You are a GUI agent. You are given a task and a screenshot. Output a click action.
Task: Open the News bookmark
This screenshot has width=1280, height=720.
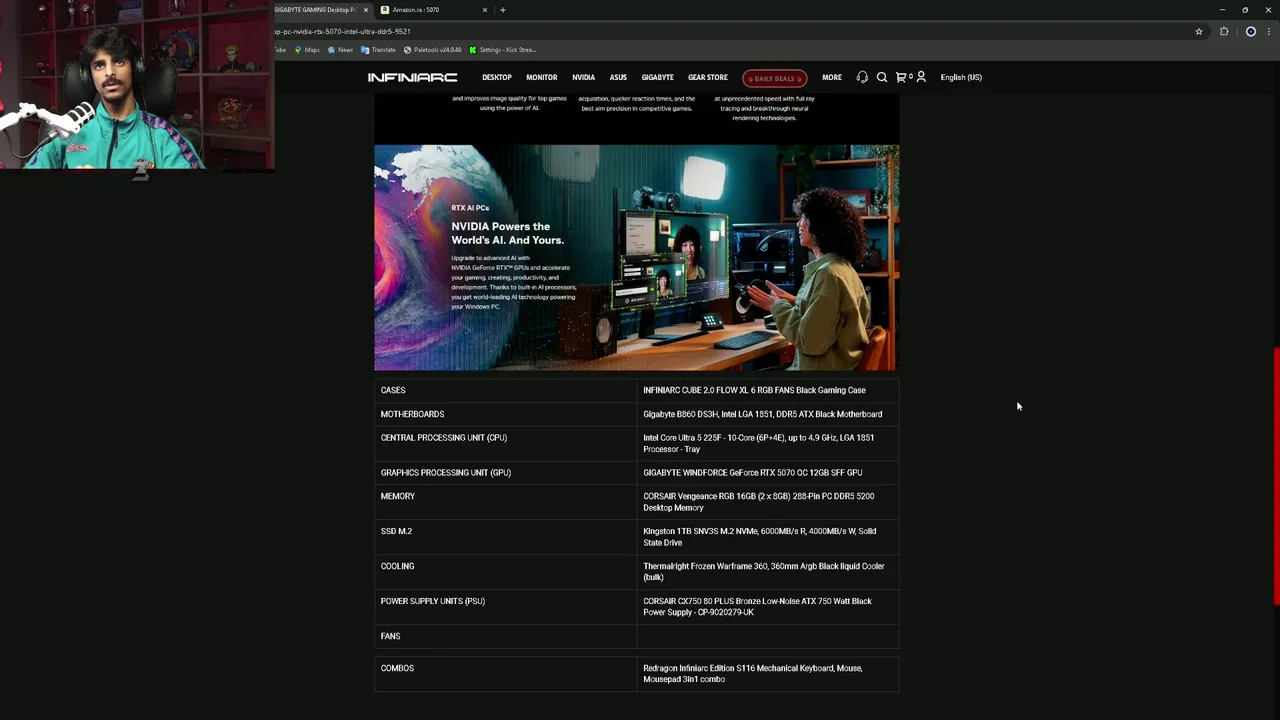coord(340,50)
